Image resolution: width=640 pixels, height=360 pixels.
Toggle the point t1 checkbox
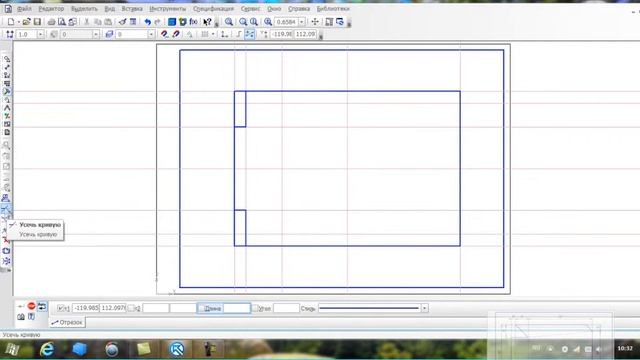pyautogui.click(x=60, y=308)
